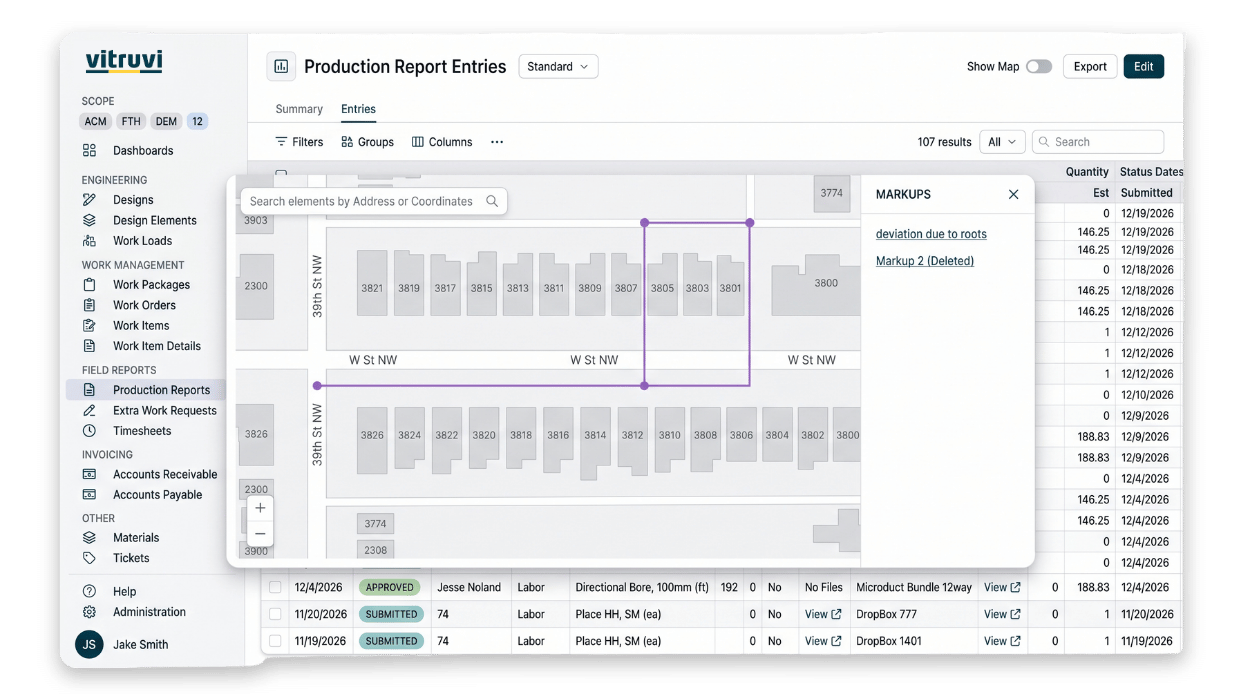Toggle the ACM scope chip
Screen dimensions: 1260x700
[x=96, y=122]
